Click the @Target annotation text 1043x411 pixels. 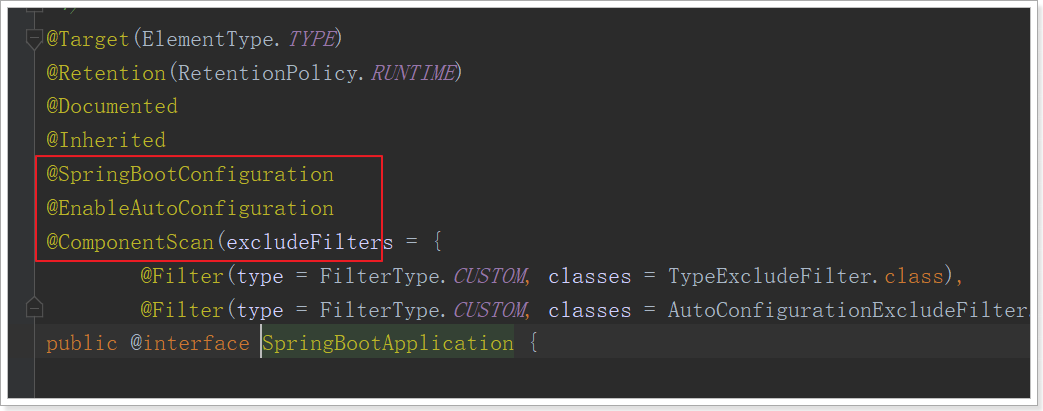click(x=88, y=40)
